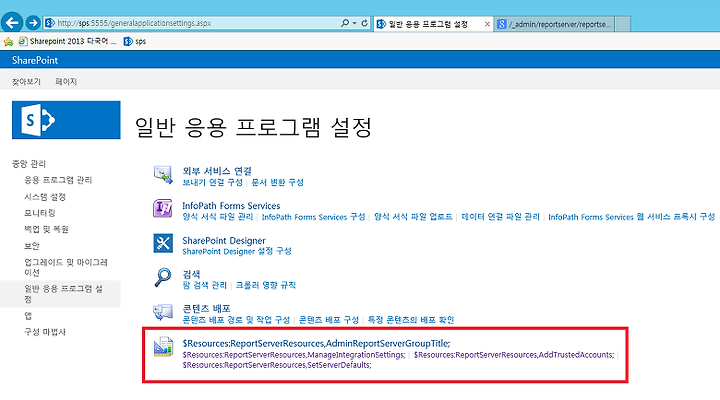Open the address bar dropdown arrow

coord(354,23)
